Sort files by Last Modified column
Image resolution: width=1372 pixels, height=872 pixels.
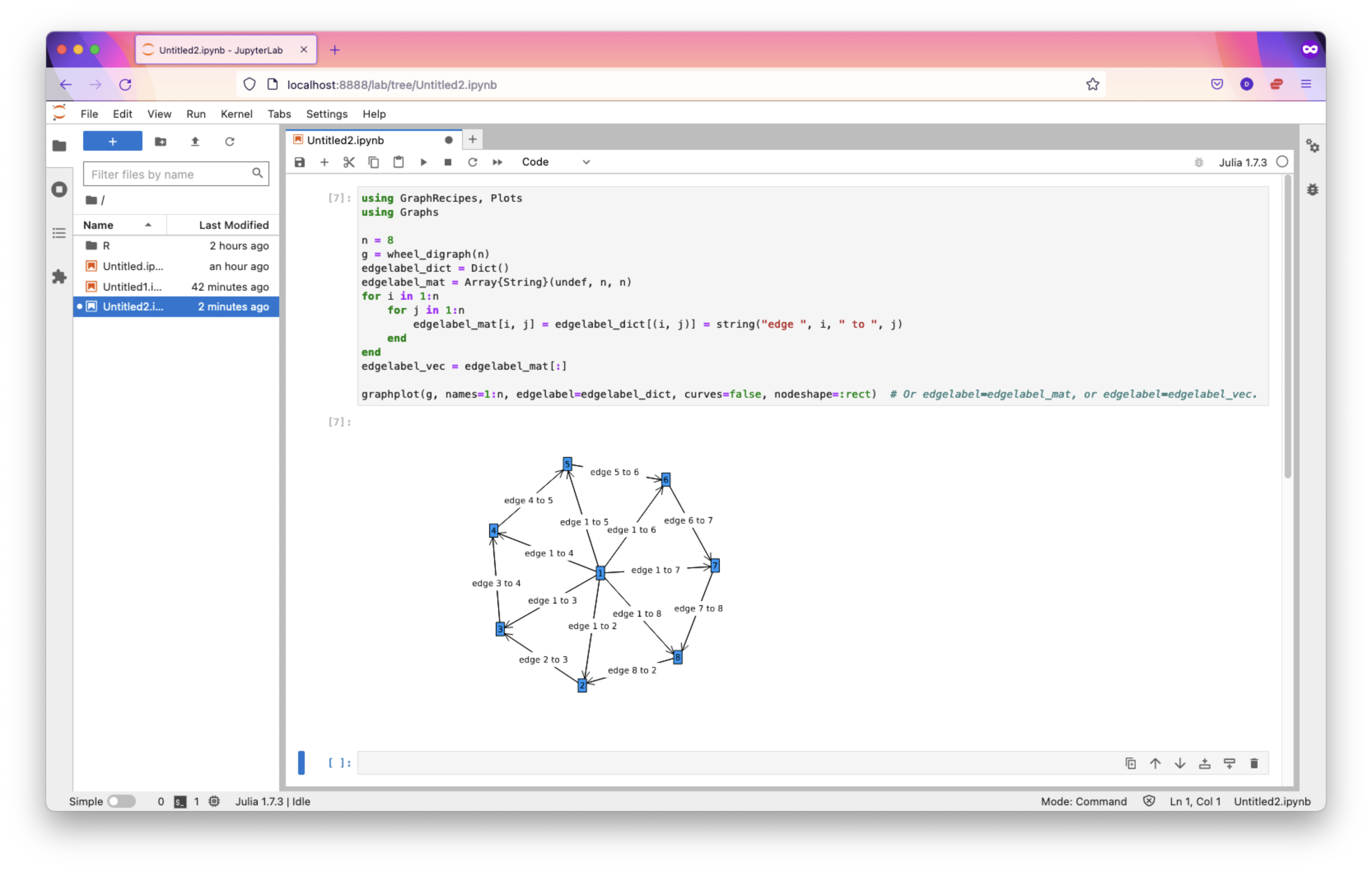[223, 225]
